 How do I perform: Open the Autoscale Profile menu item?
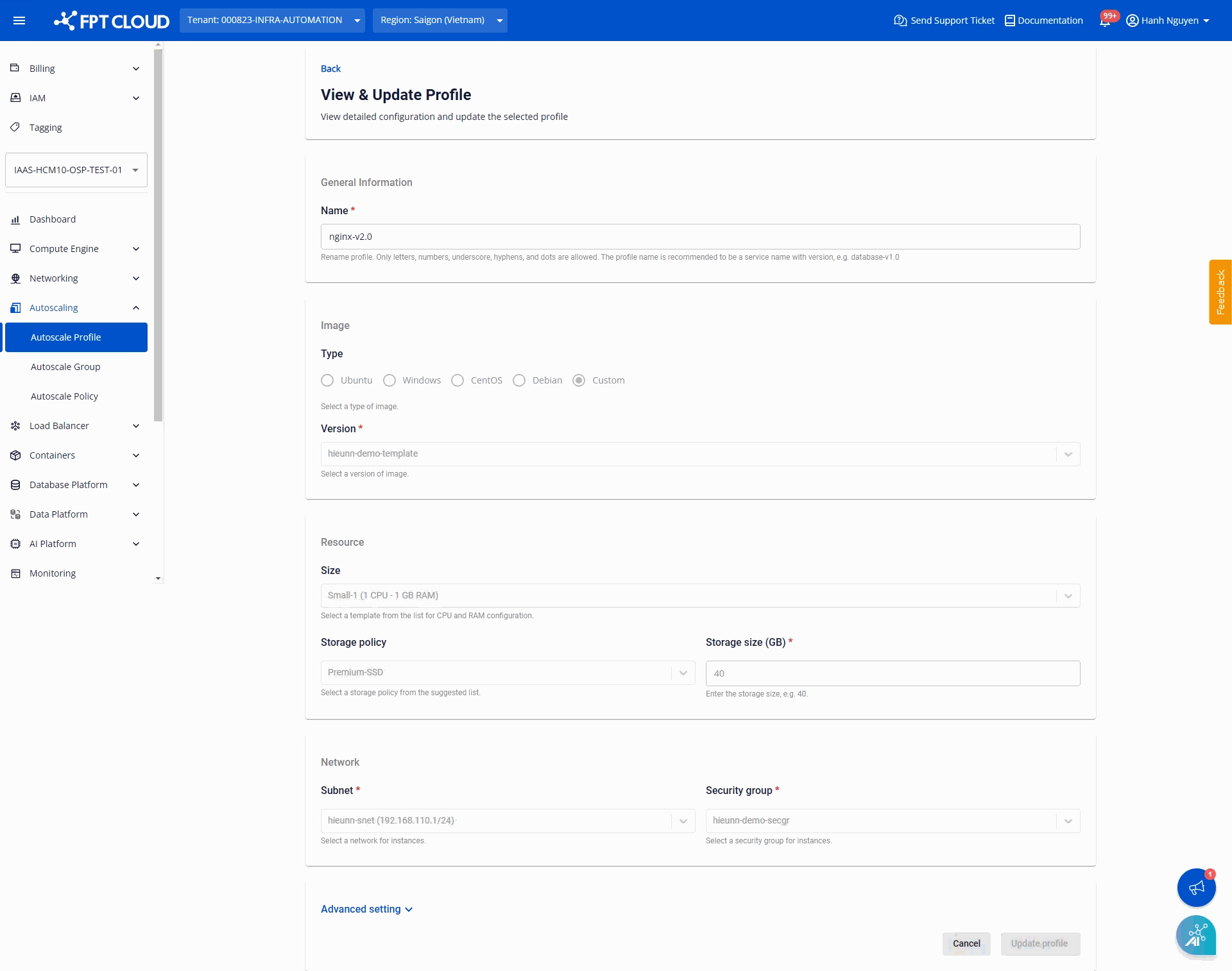click(x=76, y=337)
